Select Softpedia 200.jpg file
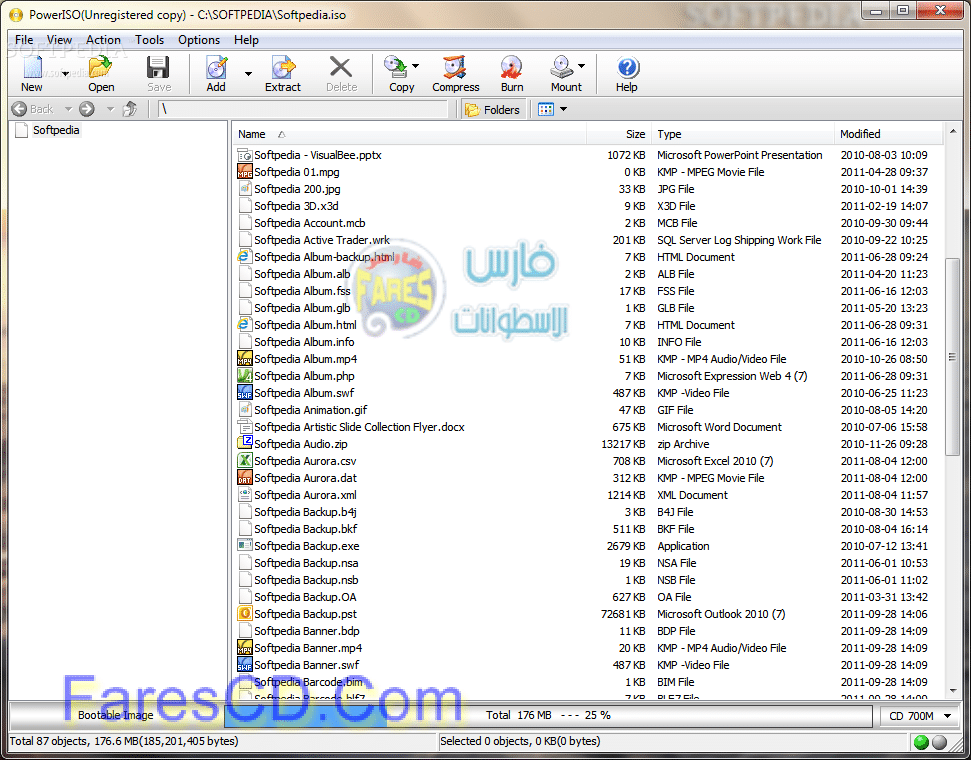Viewport: 971px width, 760px height. coord(297,189)
